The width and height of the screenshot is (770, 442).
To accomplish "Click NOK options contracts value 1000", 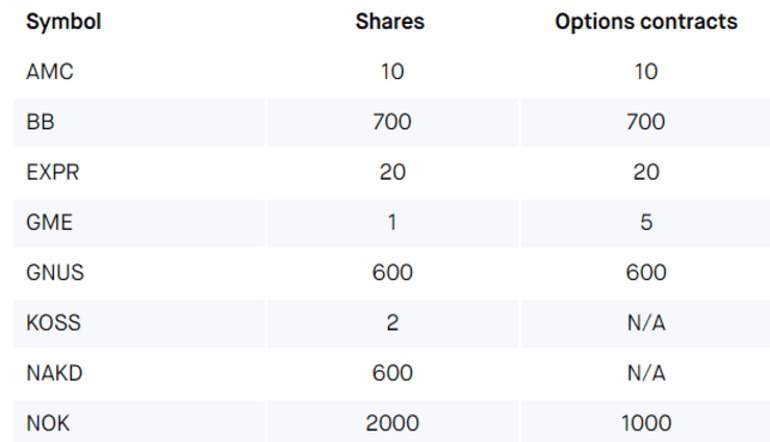I will pos(646,423).
